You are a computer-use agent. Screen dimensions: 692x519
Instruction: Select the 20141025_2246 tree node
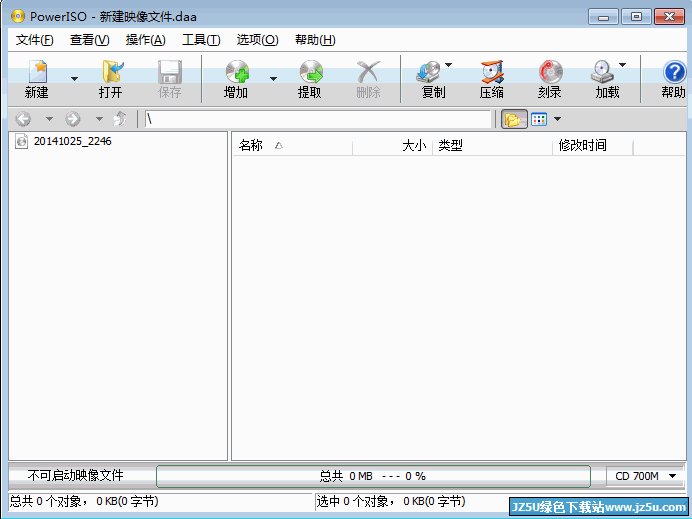[72, 142]
